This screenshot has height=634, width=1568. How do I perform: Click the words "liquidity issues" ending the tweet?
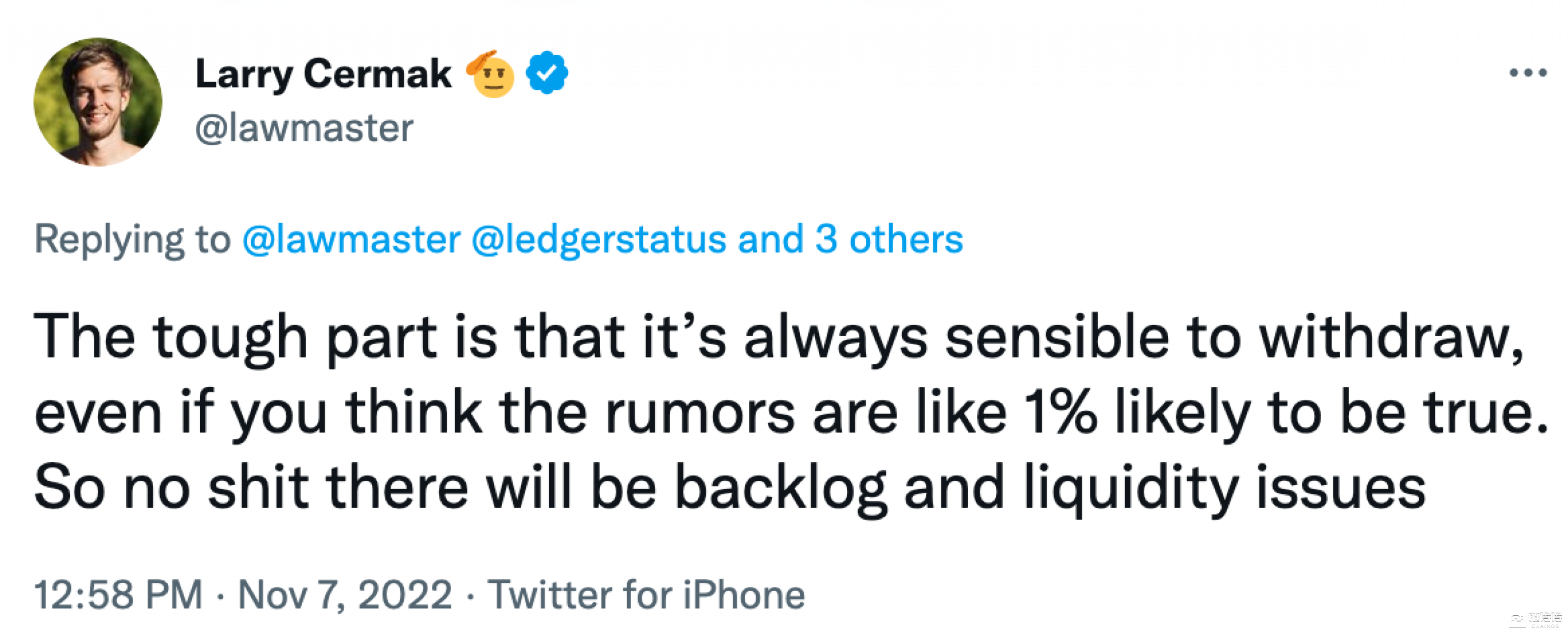point(1224,487)
